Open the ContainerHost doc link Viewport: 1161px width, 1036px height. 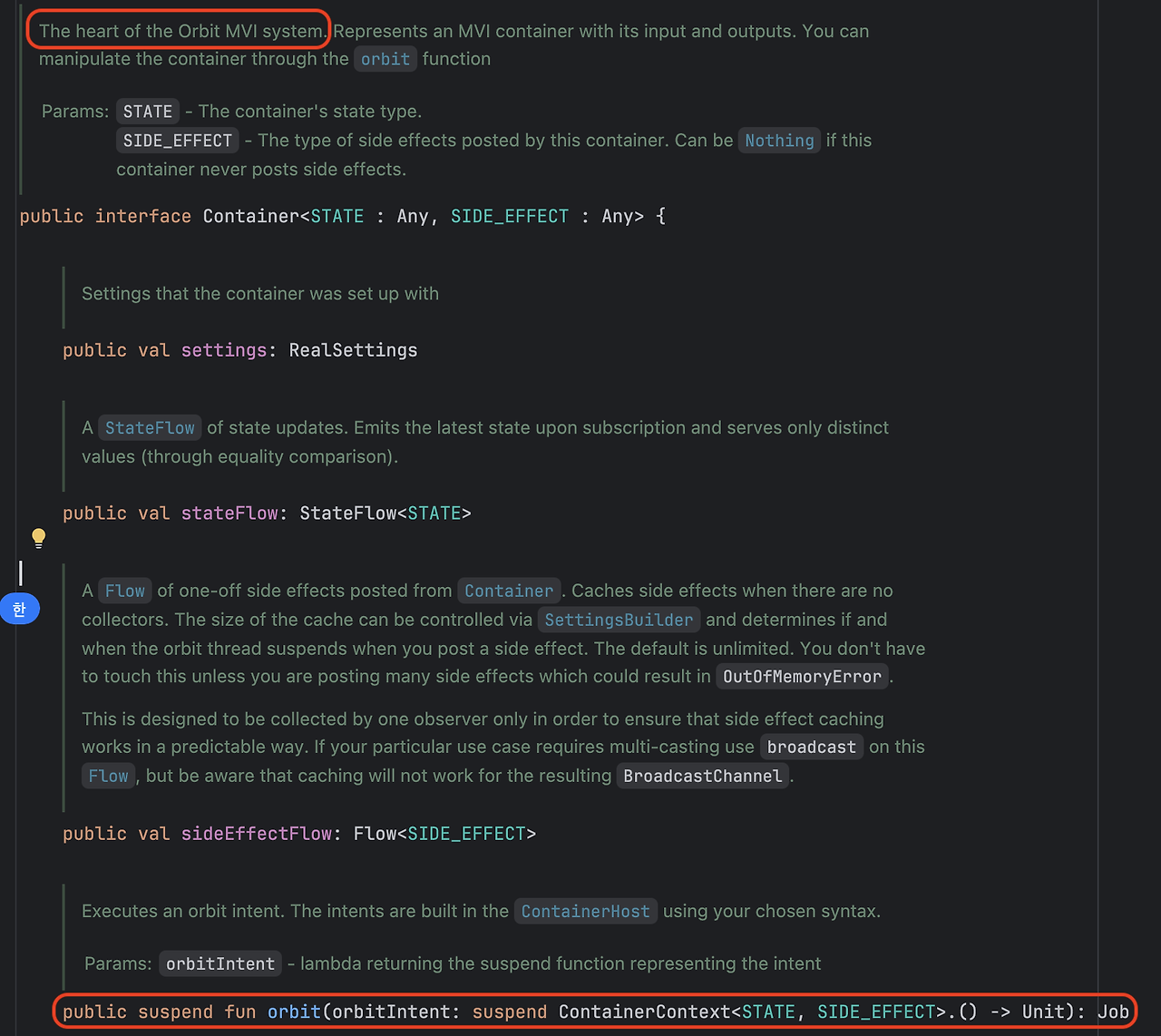click(x=586, y=912)
